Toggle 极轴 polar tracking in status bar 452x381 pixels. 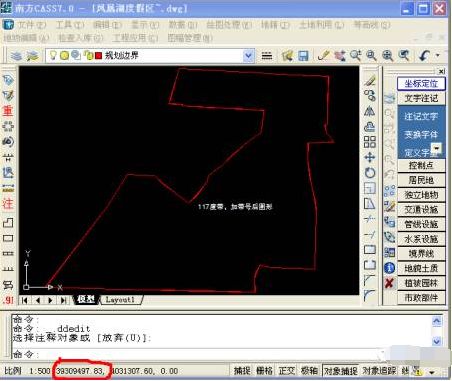tap(309, 371)
